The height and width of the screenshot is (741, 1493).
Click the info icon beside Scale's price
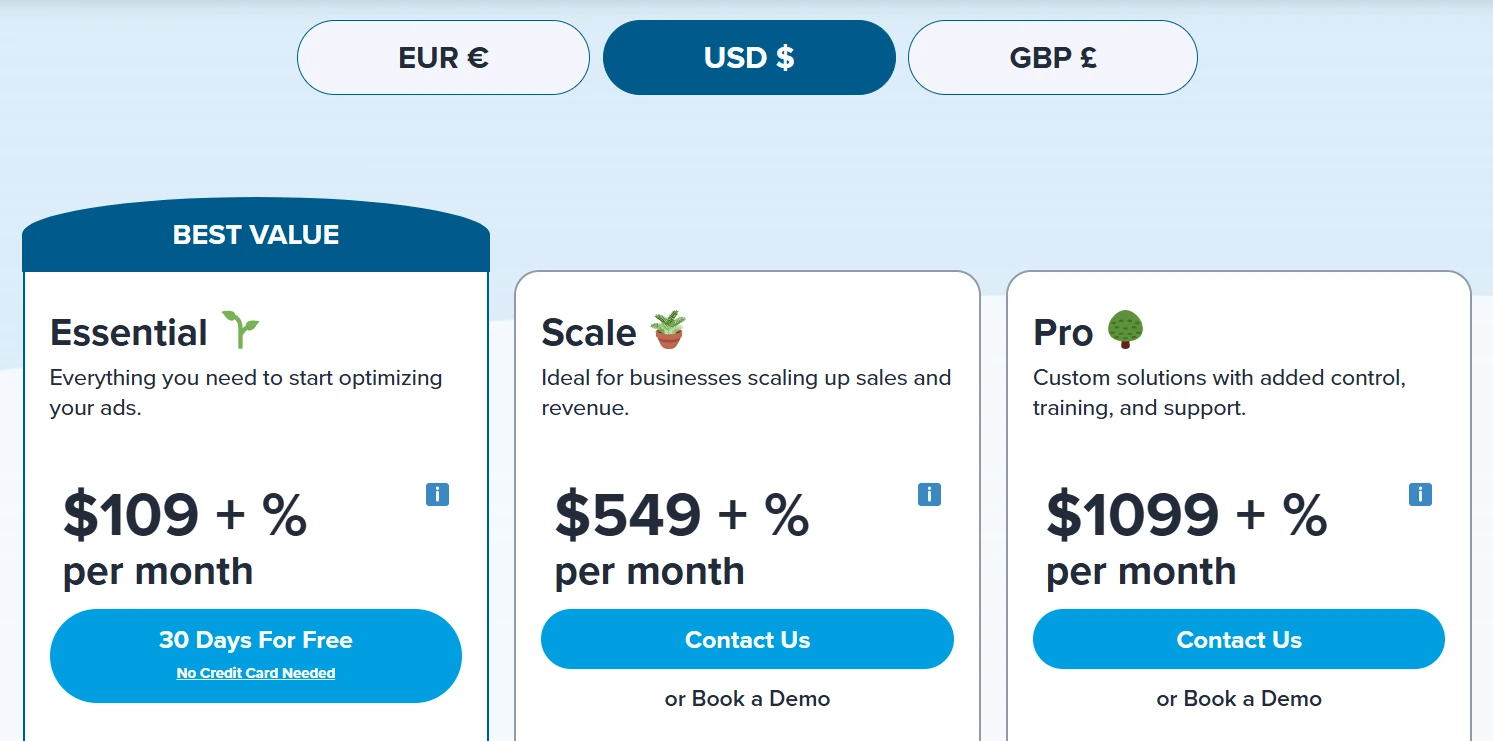click(929, 494)
